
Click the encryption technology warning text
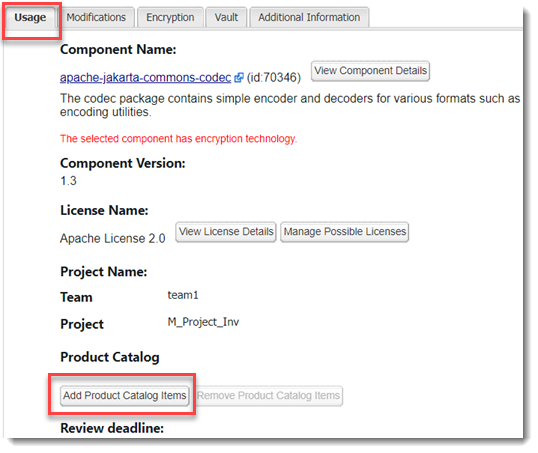tap(178, 139)
